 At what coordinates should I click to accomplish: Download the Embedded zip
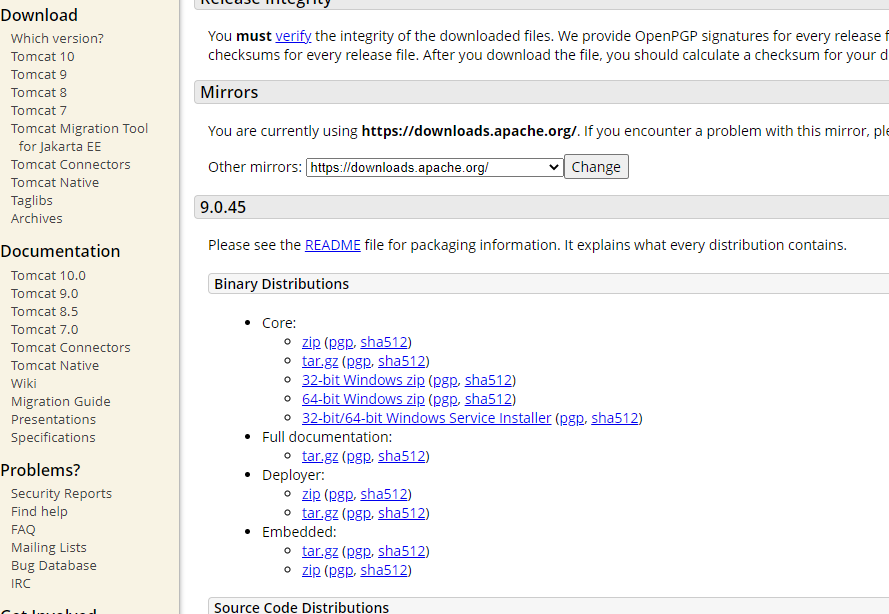coord(311,570)
